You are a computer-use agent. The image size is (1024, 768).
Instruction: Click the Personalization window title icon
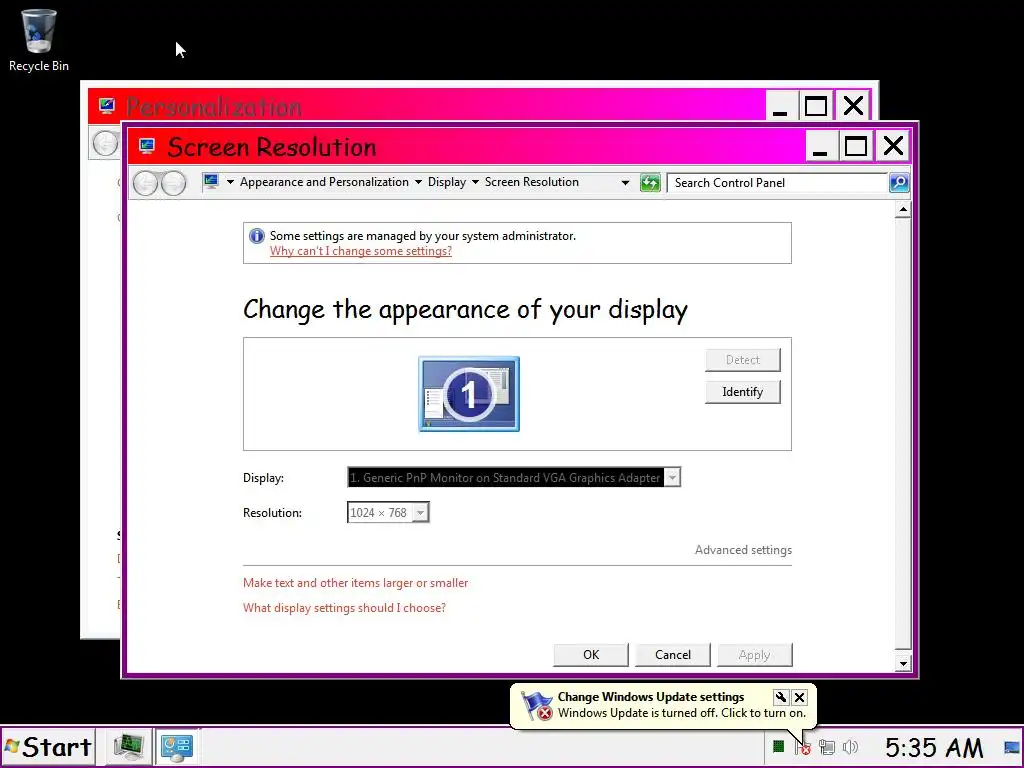click(107, 106)
